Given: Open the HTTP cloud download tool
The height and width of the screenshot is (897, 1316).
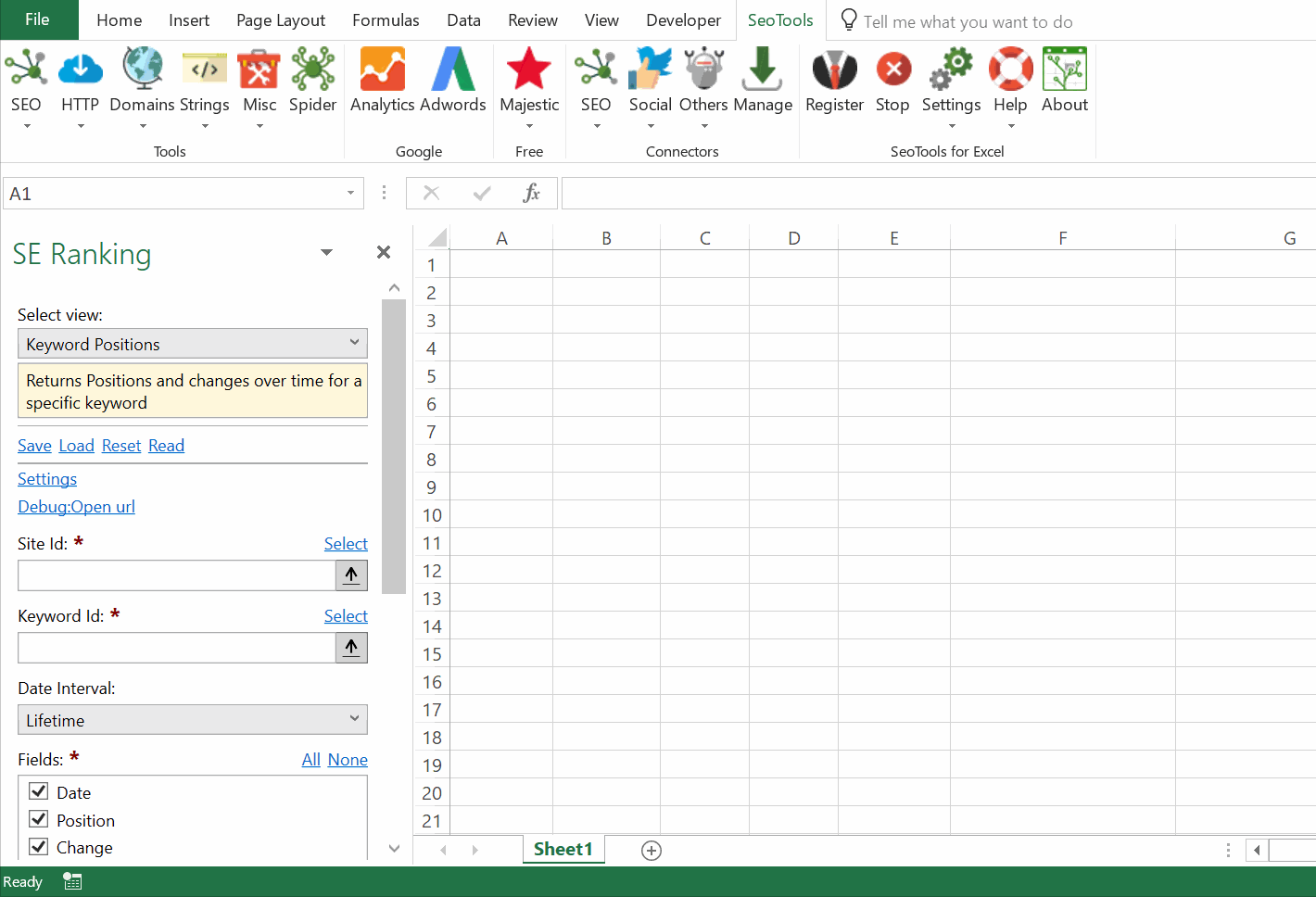Looking at the screenshot, I should [x=80, y=69].
